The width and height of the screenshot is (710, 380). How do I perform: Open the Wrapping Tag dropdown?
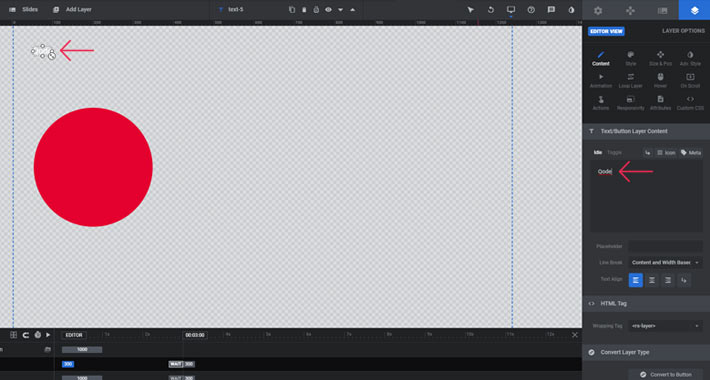pyautogui.click(x=665, y=326)
